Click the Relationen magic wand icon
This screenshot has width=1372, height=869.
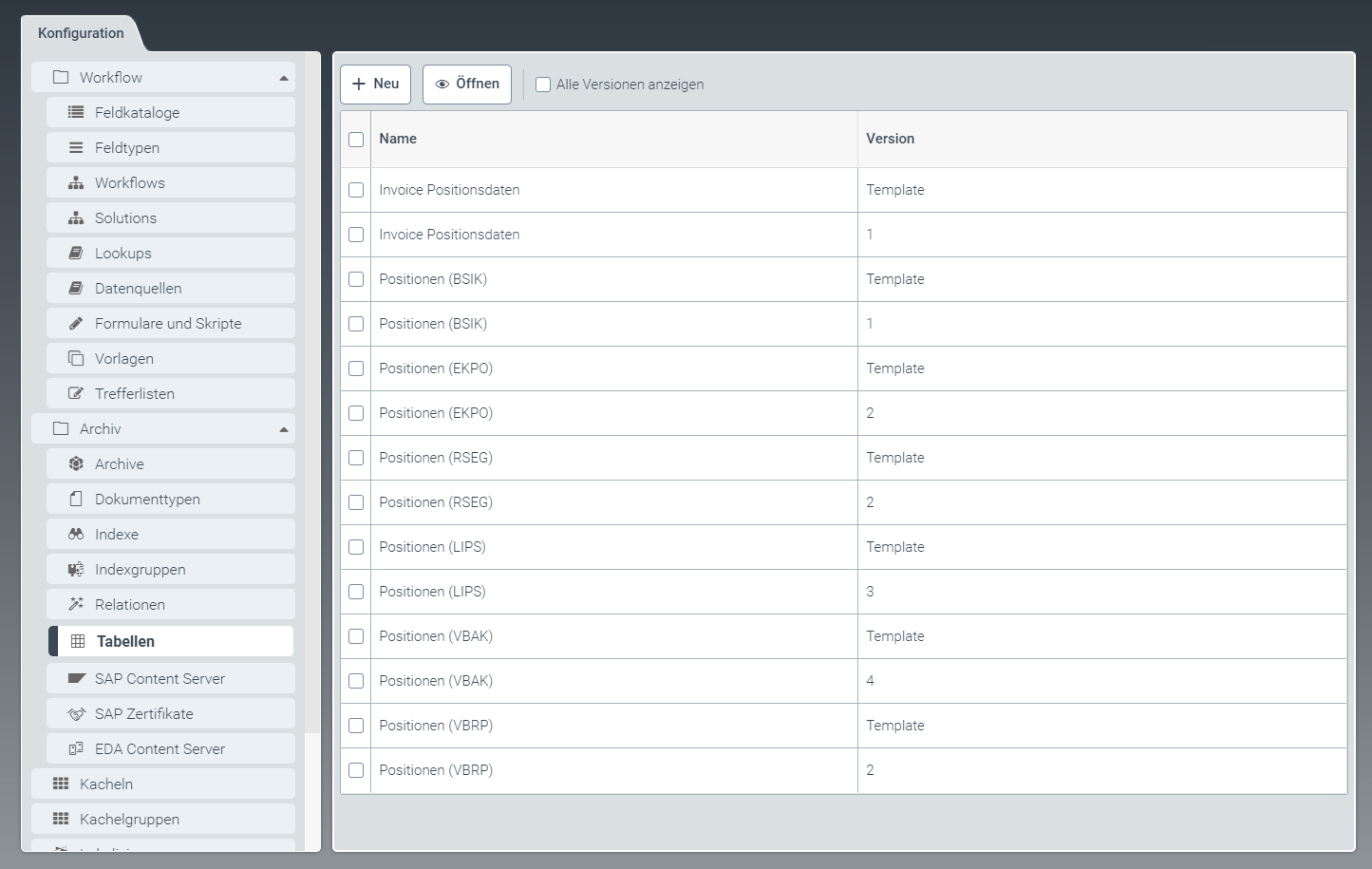76,604
